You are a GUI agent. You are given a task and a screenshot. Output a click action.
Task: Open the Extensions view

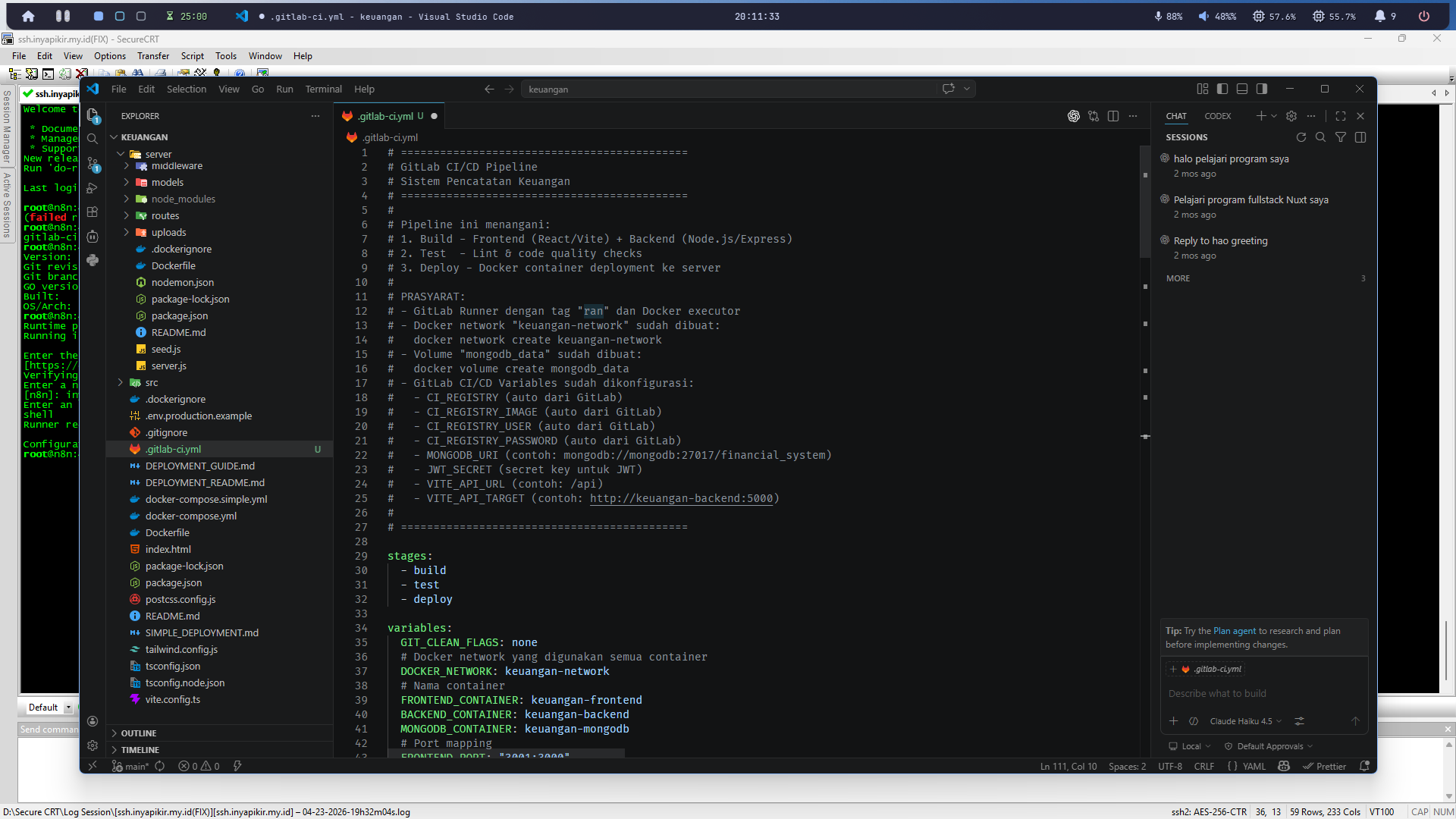point(93,212)
